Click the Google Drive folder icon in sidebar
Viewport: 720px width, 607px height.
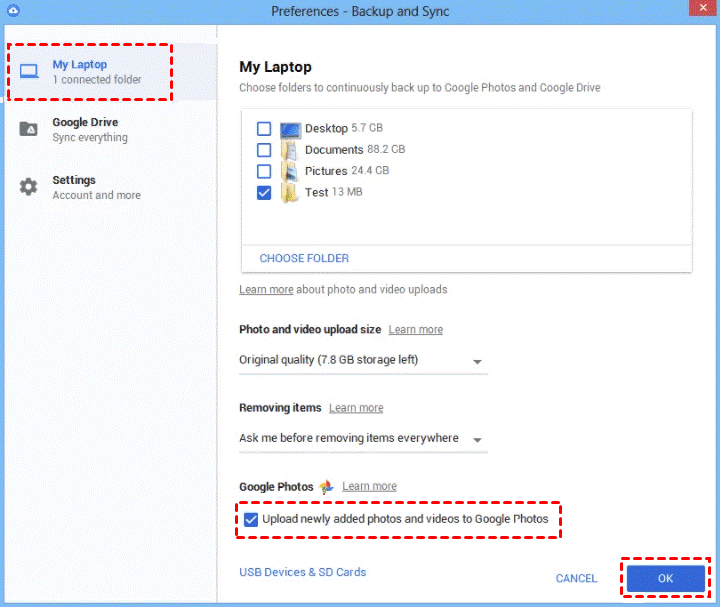click(x=28, y=129)
